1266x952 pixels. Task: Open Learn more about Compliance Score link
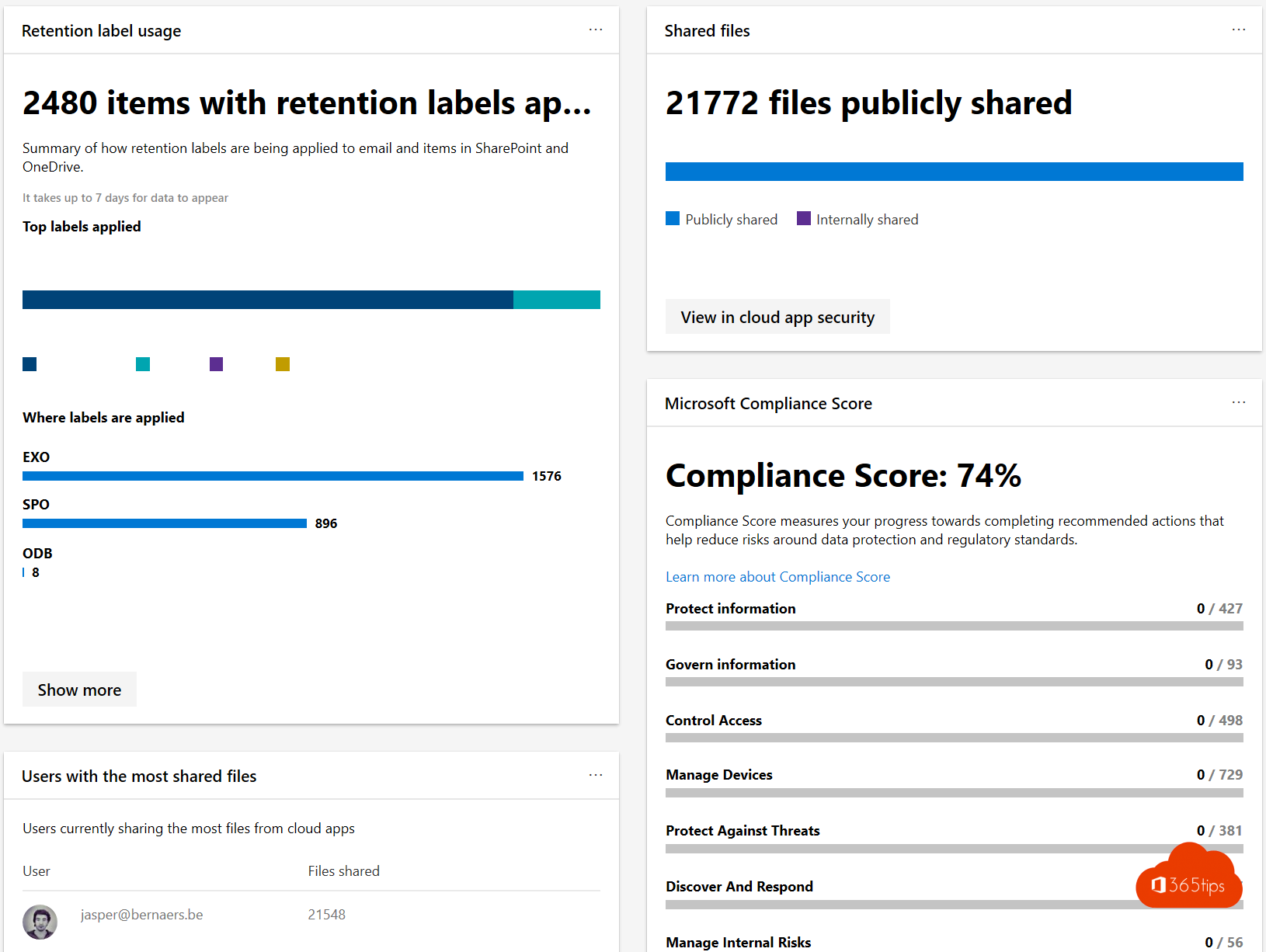point(777,577)
